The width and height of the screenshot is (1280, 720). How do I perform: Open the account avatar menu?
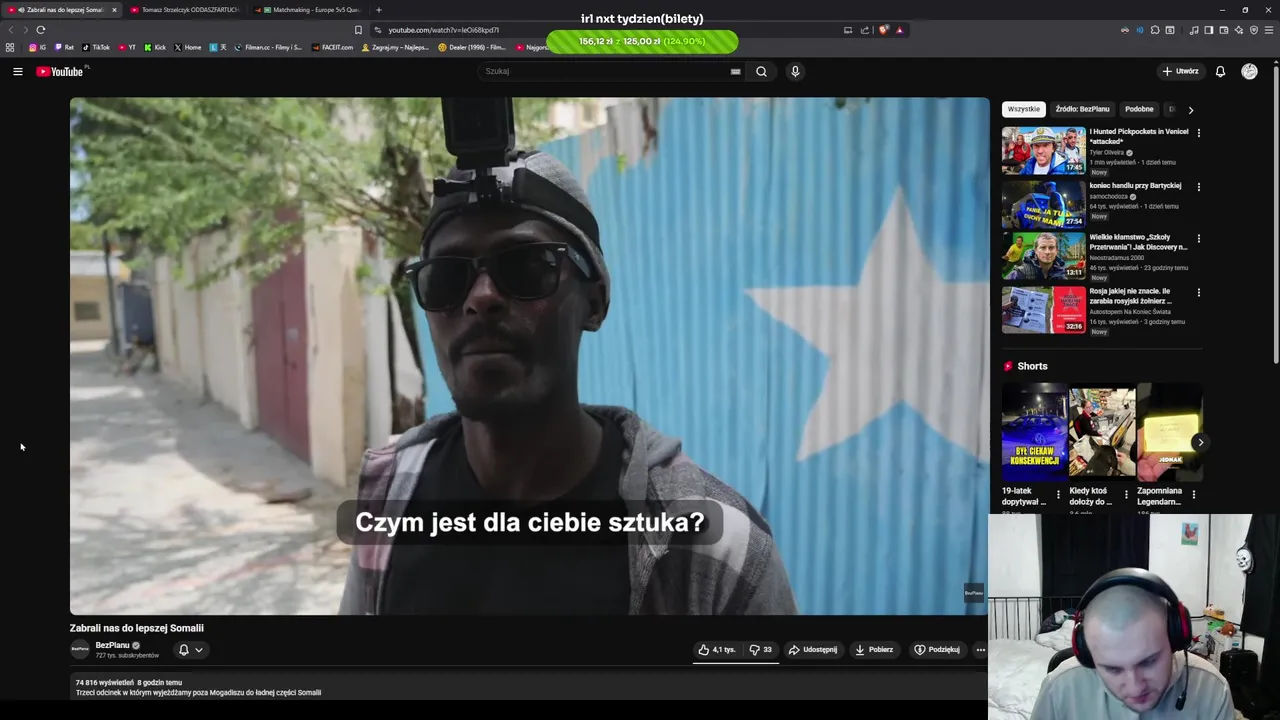(1249, 71)
